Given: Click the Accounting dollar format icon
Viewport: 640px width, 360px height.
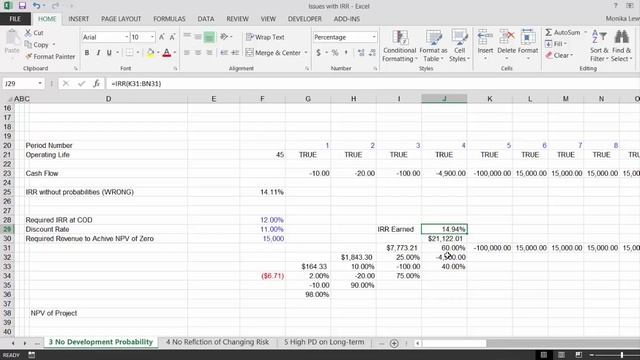Looking at the screenshot, I should coord(318,53).
